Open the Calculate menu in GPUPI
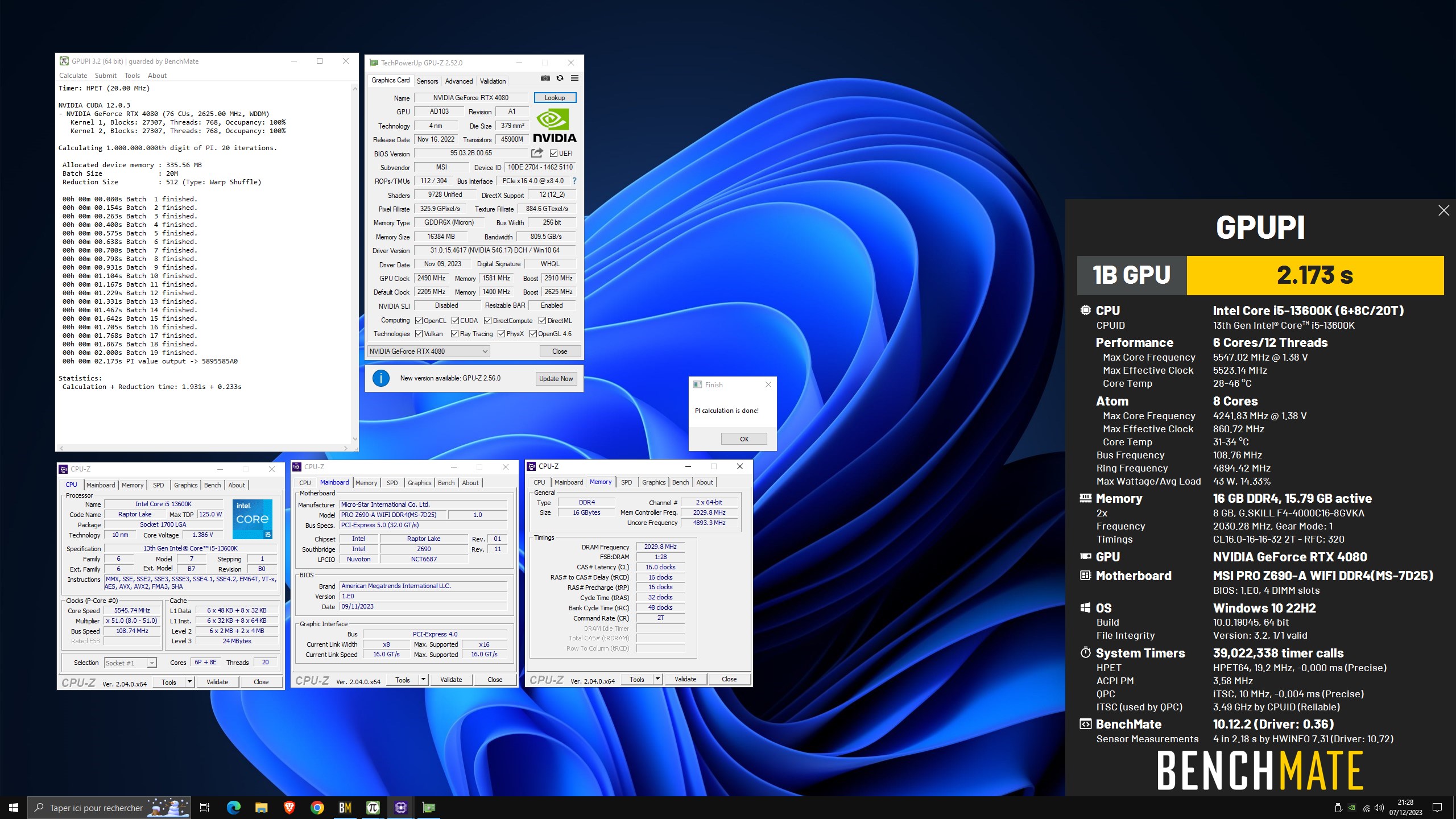This screenshot has width=1456, height=819. [73, 75]
